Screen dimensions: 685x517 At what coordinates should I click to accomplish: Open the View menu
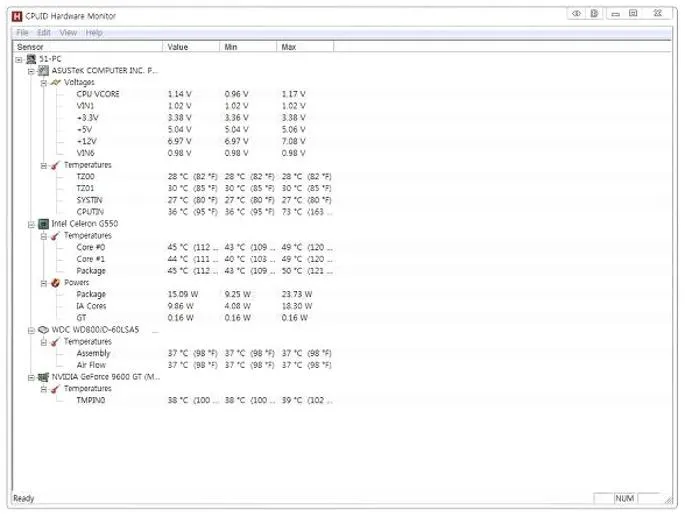point(68,33)
